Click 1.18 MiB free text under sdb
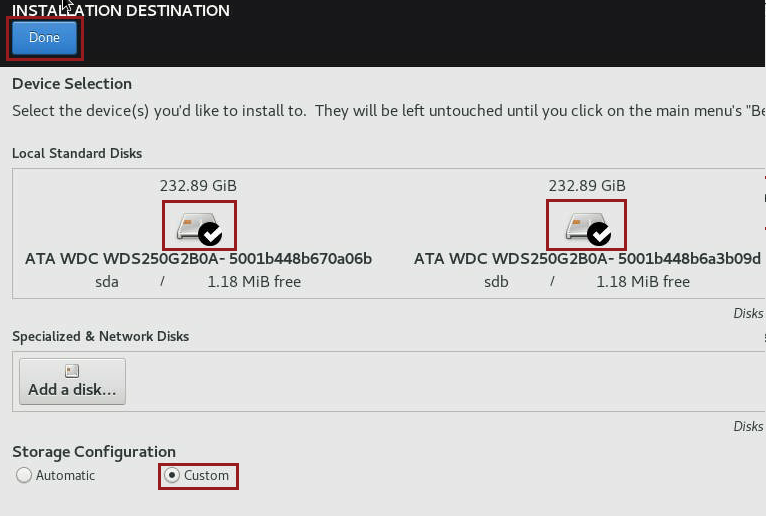 [x=643, y=282]
